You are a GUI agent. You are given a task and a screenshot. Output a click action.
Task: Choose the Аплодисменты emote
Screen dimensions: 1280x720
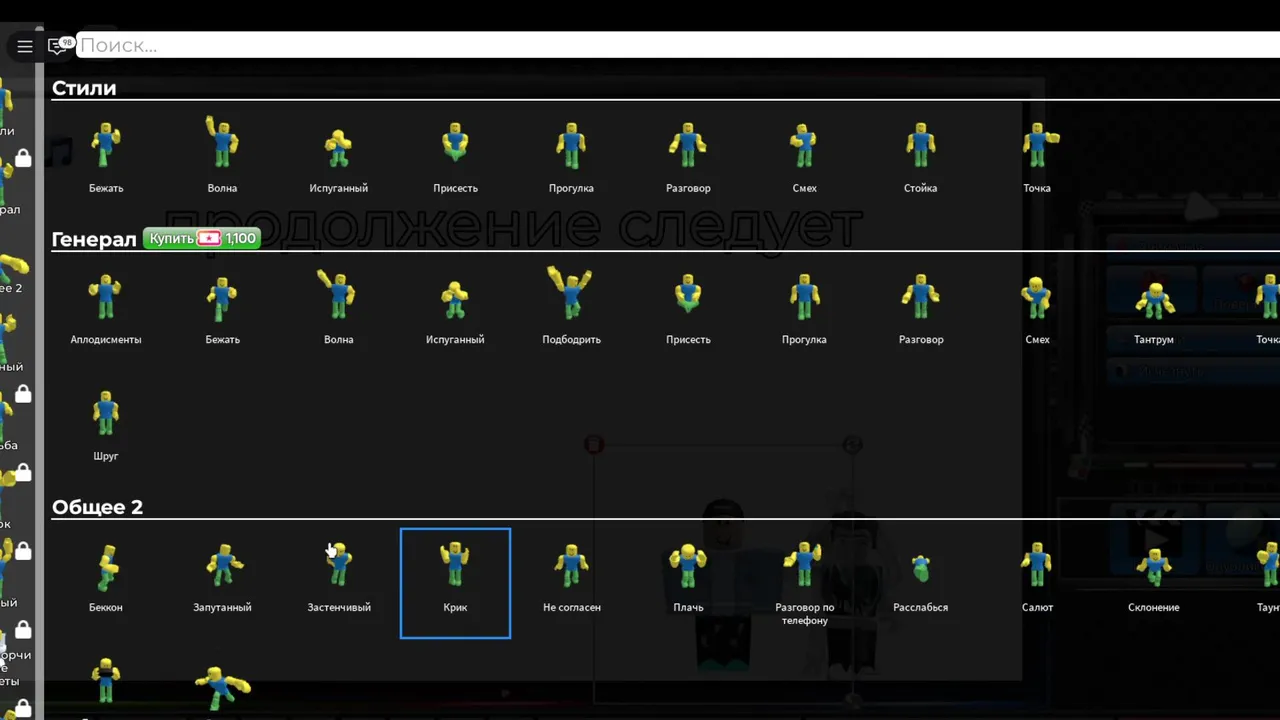pos(106,306)
